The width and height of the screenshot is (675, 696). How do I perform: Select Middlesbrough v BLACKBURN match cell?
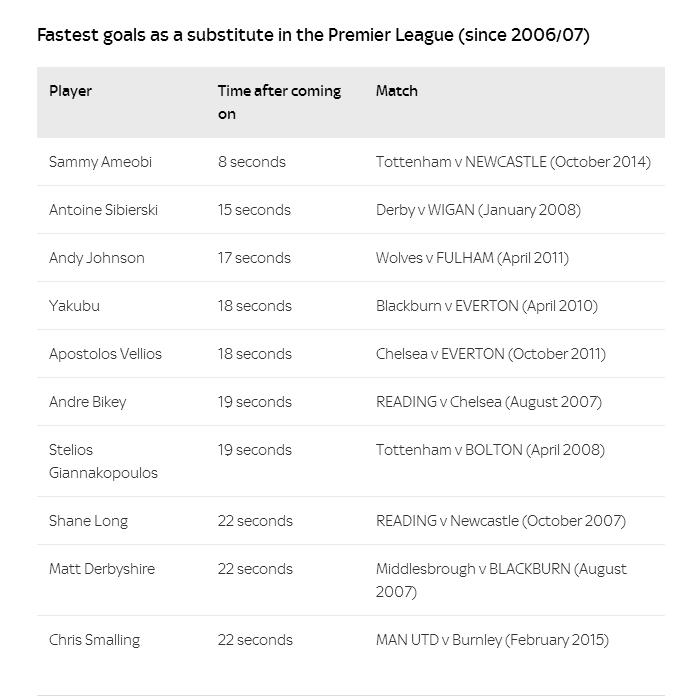[501, 580]
